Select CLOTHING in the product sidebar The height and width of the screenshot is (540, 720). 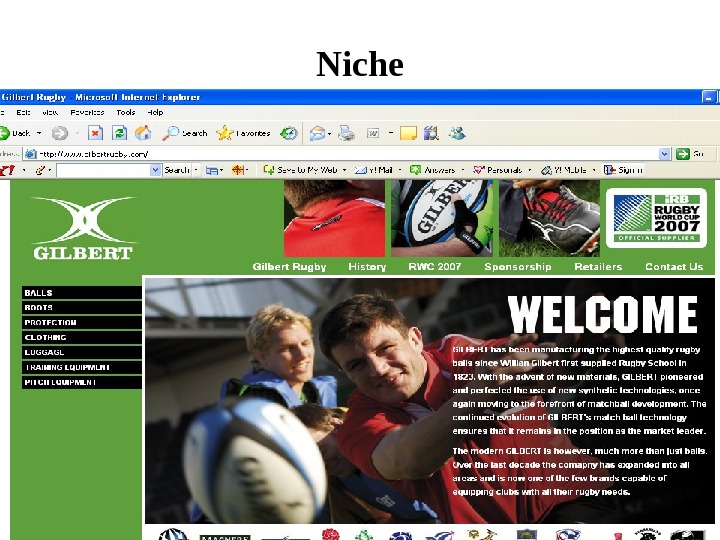(82, 338)
